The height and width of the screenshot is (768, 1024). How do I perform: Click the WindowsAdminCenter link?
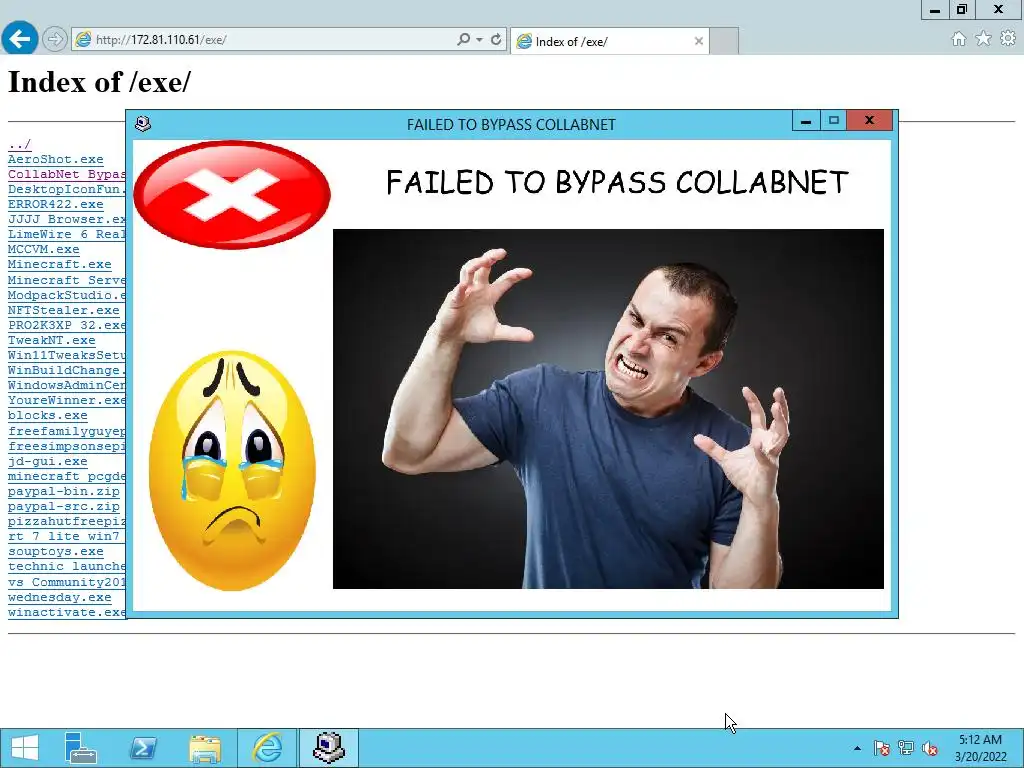click(x=67, y=385)
